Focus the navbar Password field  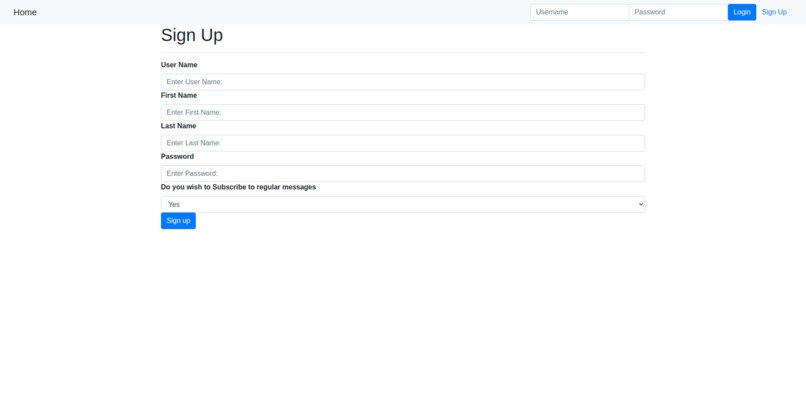coord(678,12)
